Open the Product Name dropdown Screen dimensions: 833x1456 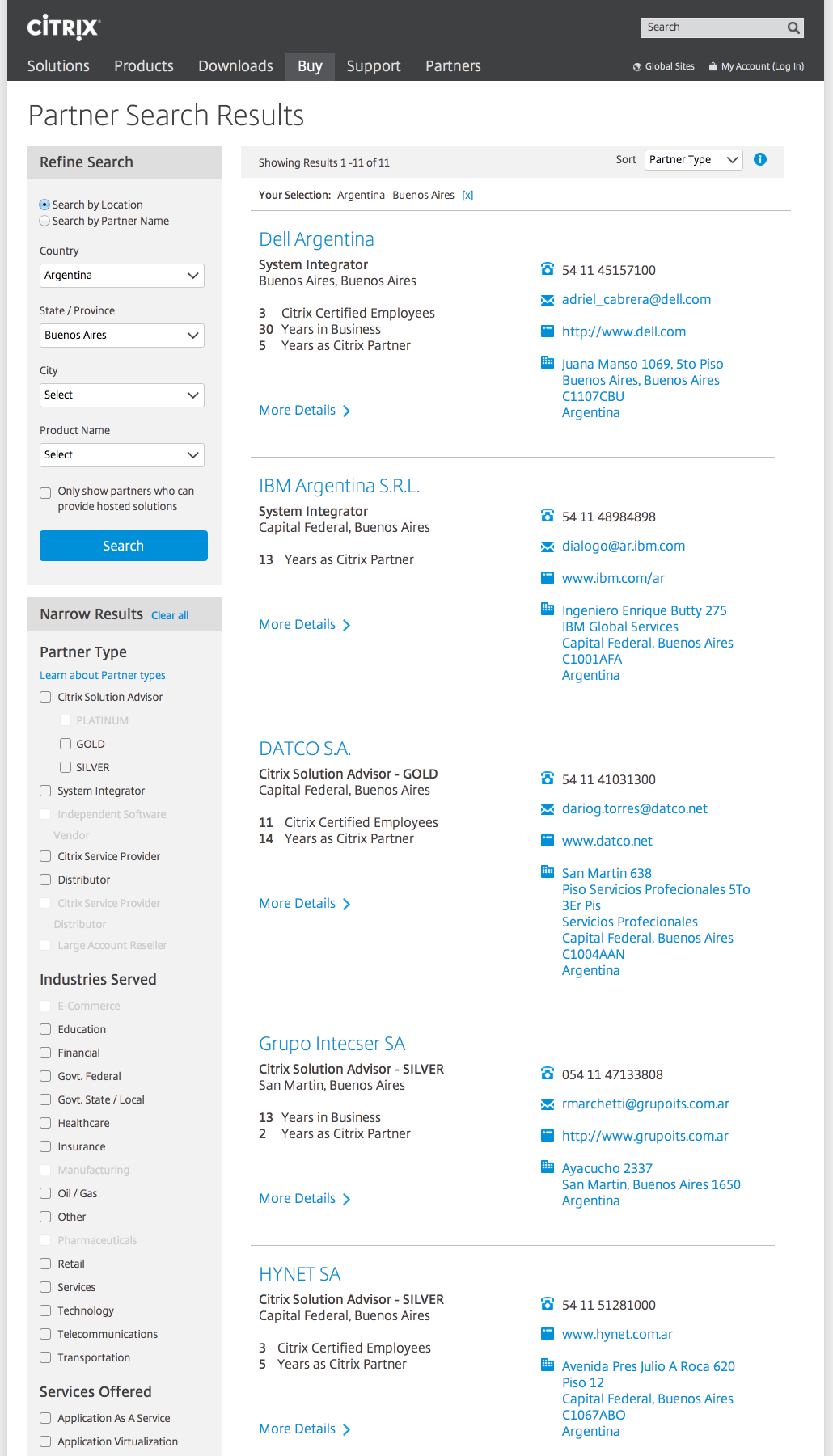[122, 455]
